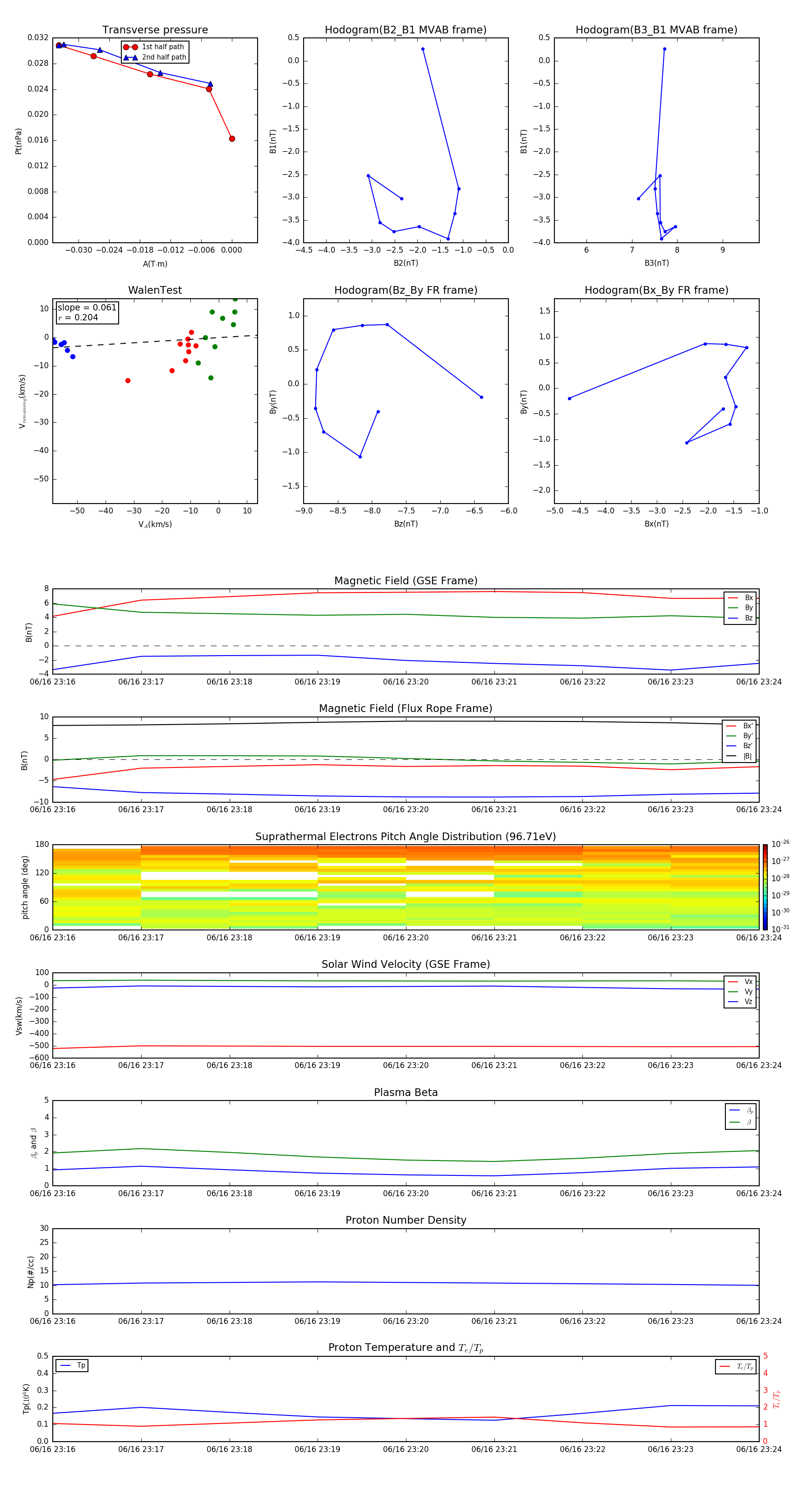Click '1st half path' legend entry
The width and height of the screenshot is (812, 1489).
[154, 47]
